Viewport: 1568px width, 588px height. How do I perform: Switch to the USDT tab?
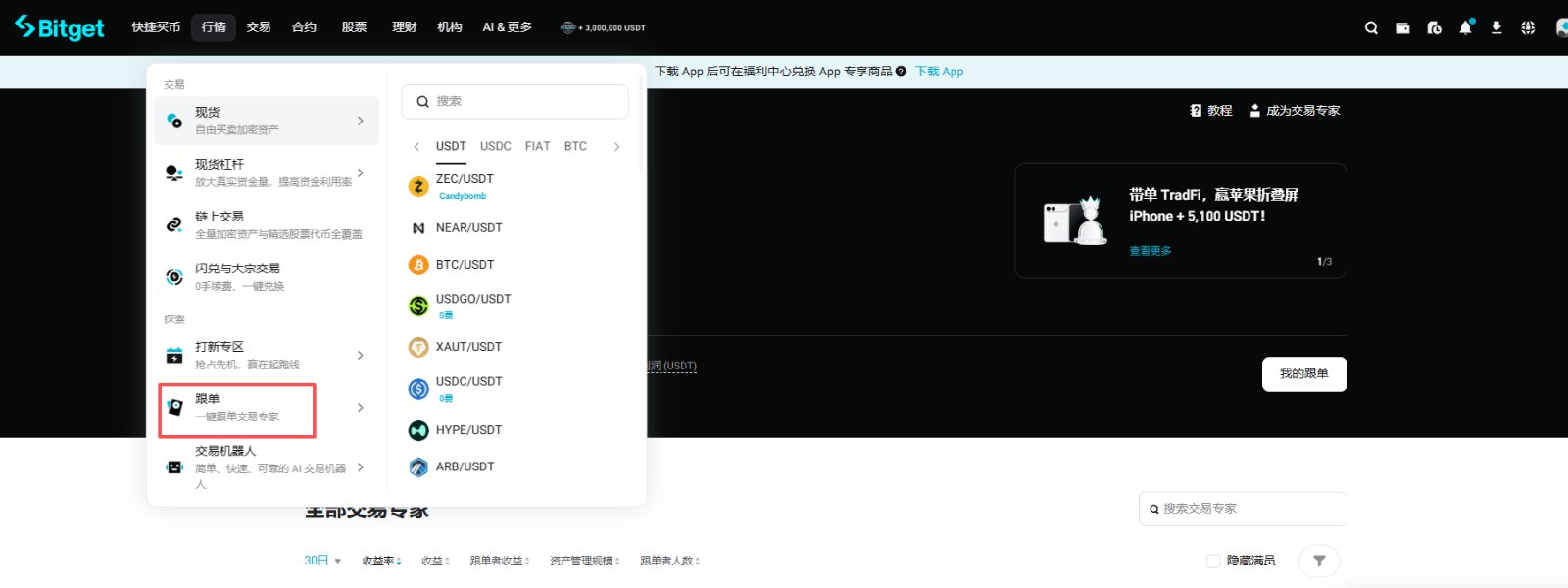pos(451,146)
